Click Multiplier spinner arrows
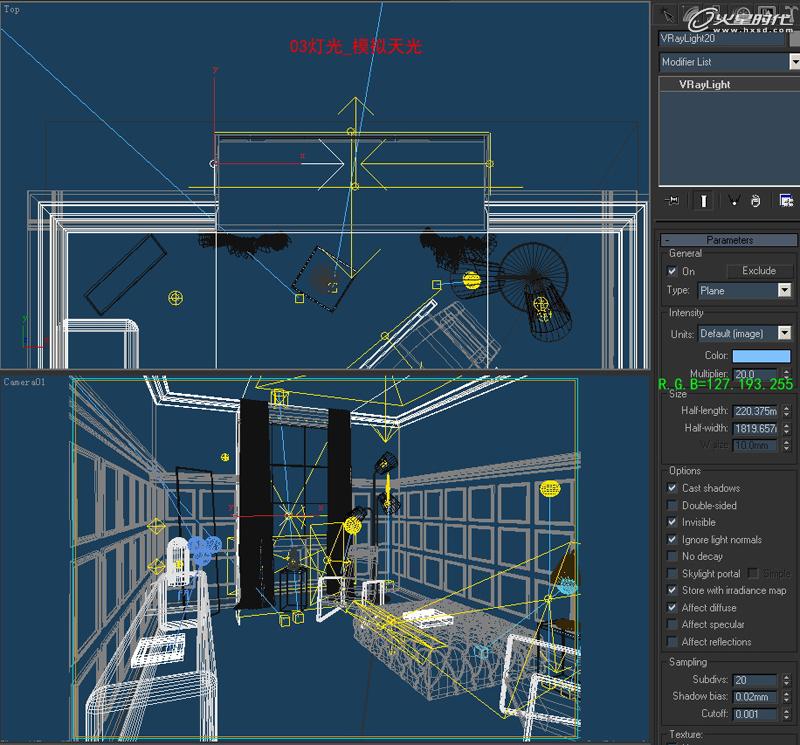This screenshot has height=745, width=800. (x=786, y=374)
